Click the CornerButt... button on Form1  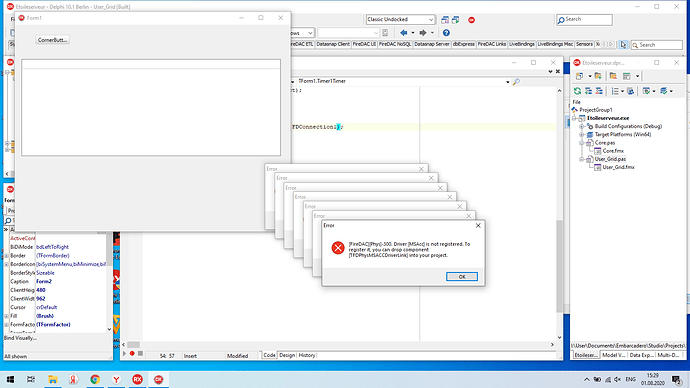52,40
